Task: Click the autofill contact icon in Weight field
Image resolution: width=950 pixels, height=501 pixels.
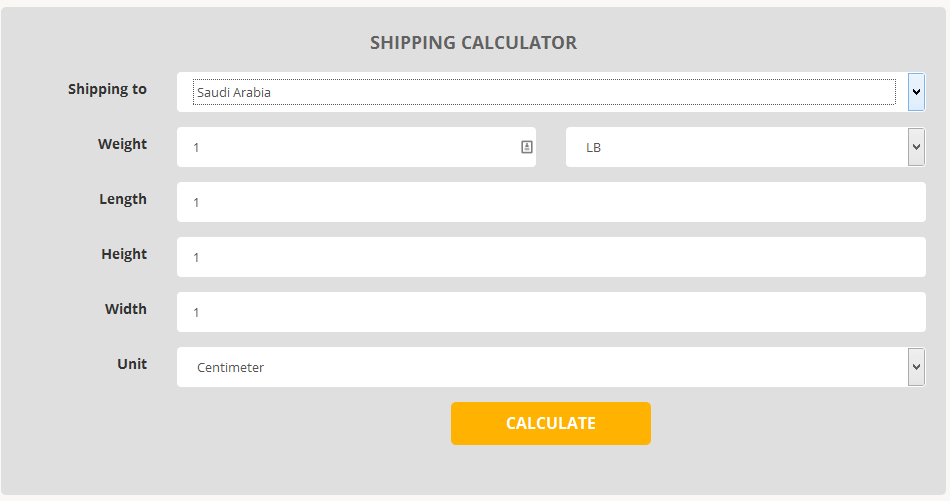Action: pos(527,147)
